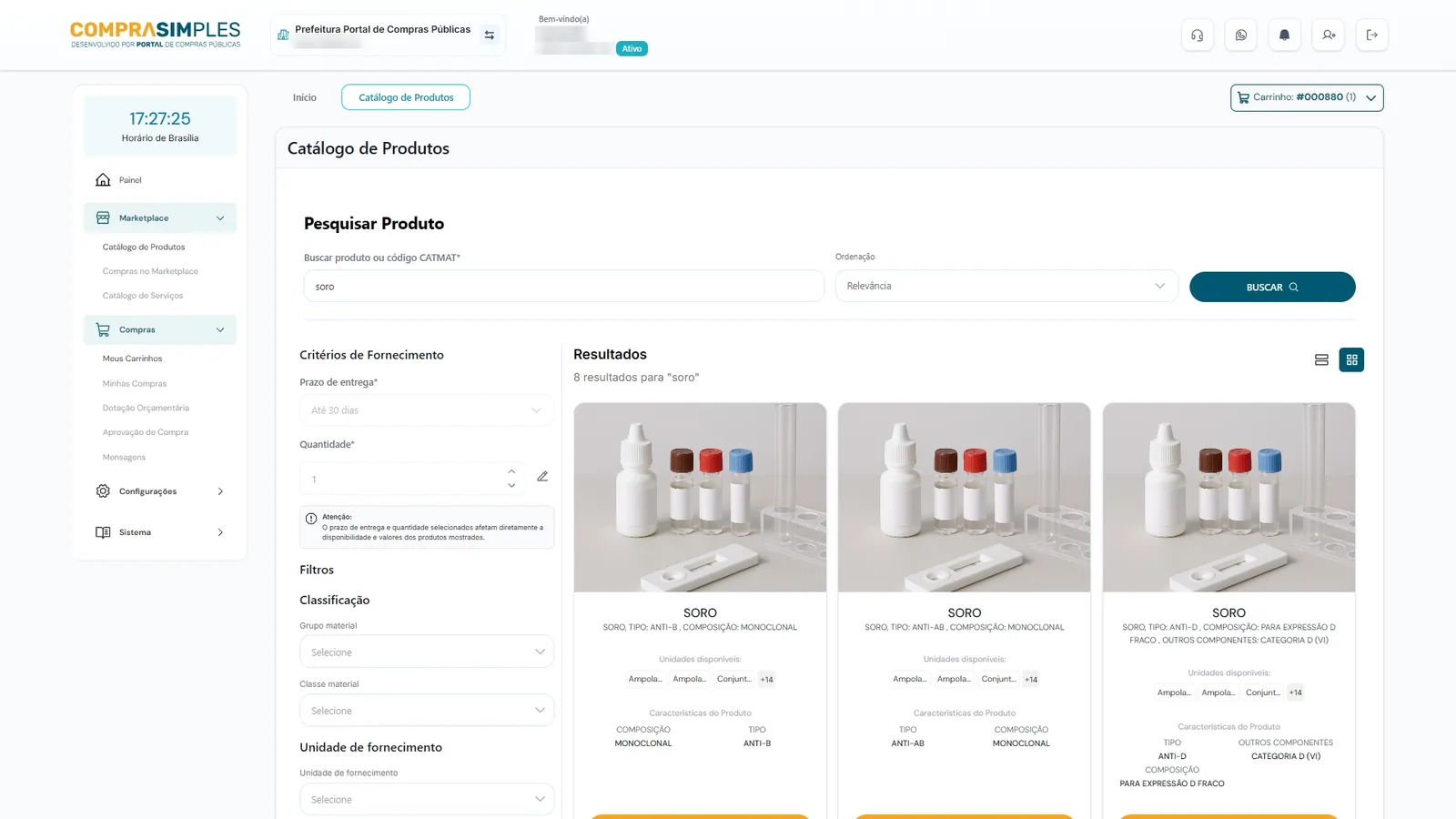
Task: Open Catálogo de Serviços in sidebar
Action: (x=143, y=296)
